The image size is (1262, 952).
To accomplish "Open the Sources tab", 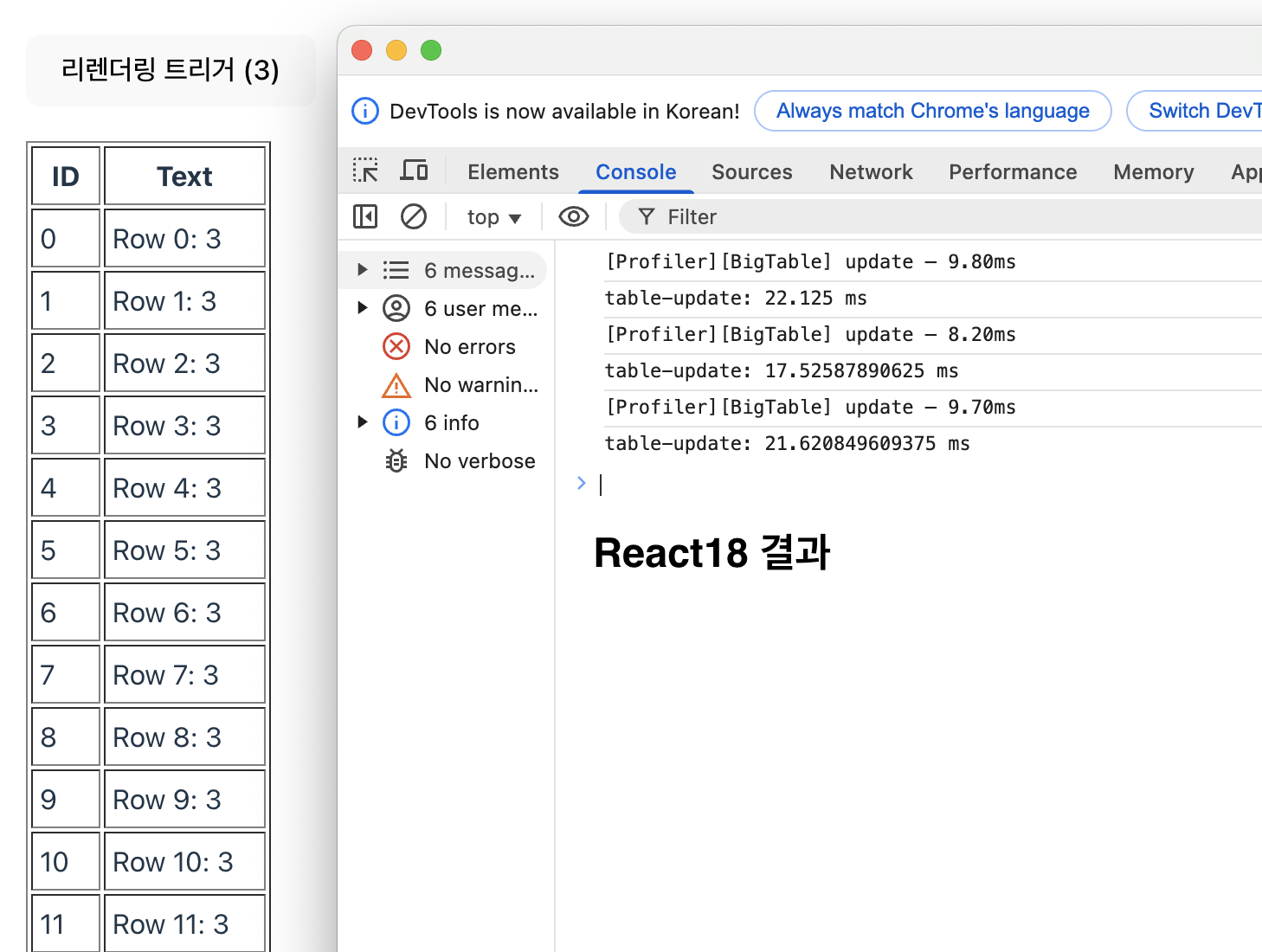I will pyautogui.click(x=752, y=172).
